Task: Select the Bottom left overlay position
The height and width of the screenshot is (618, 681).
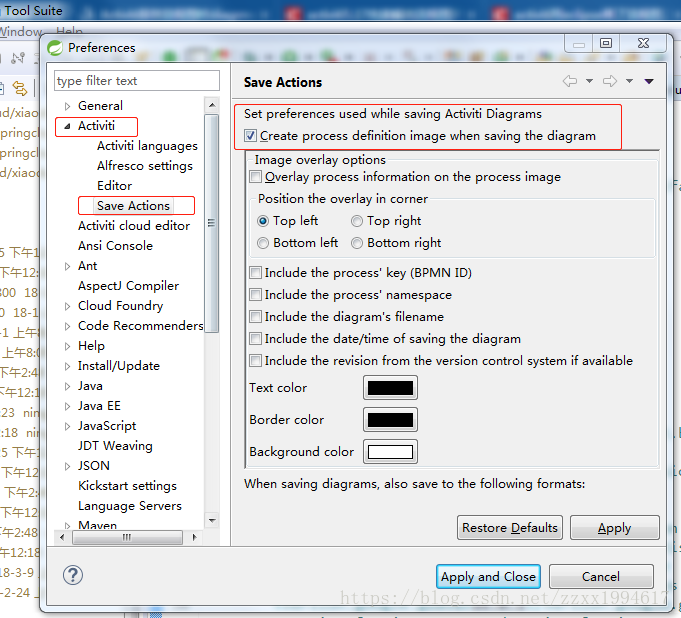Action: coord(263,243)
